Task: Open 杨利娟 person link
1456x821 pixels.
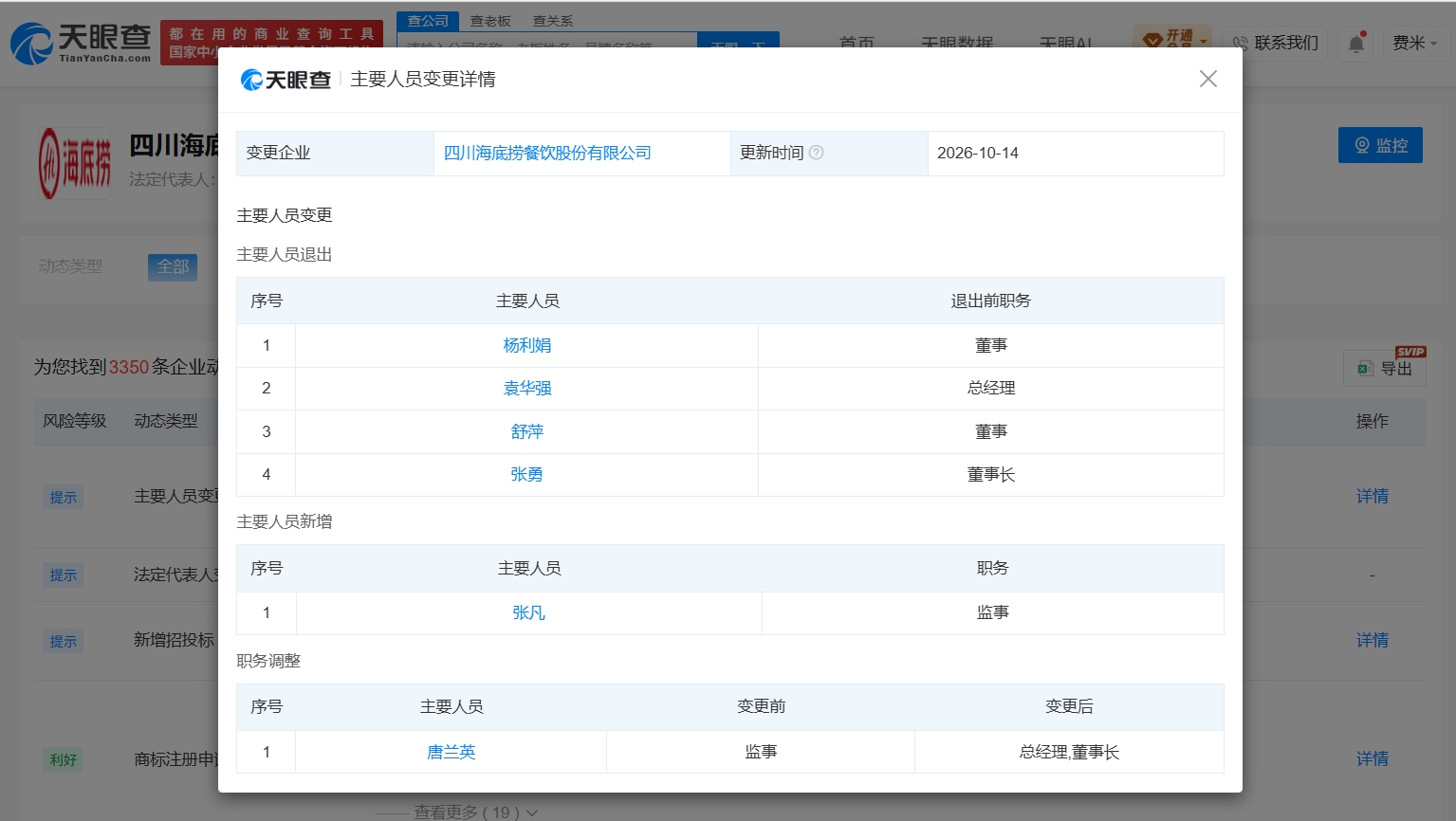Action: coord(527,345)
